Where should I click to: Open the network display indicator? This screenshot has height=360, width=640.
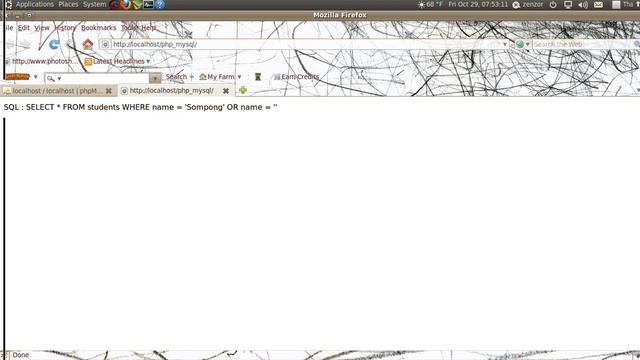(x=568, y=4)
